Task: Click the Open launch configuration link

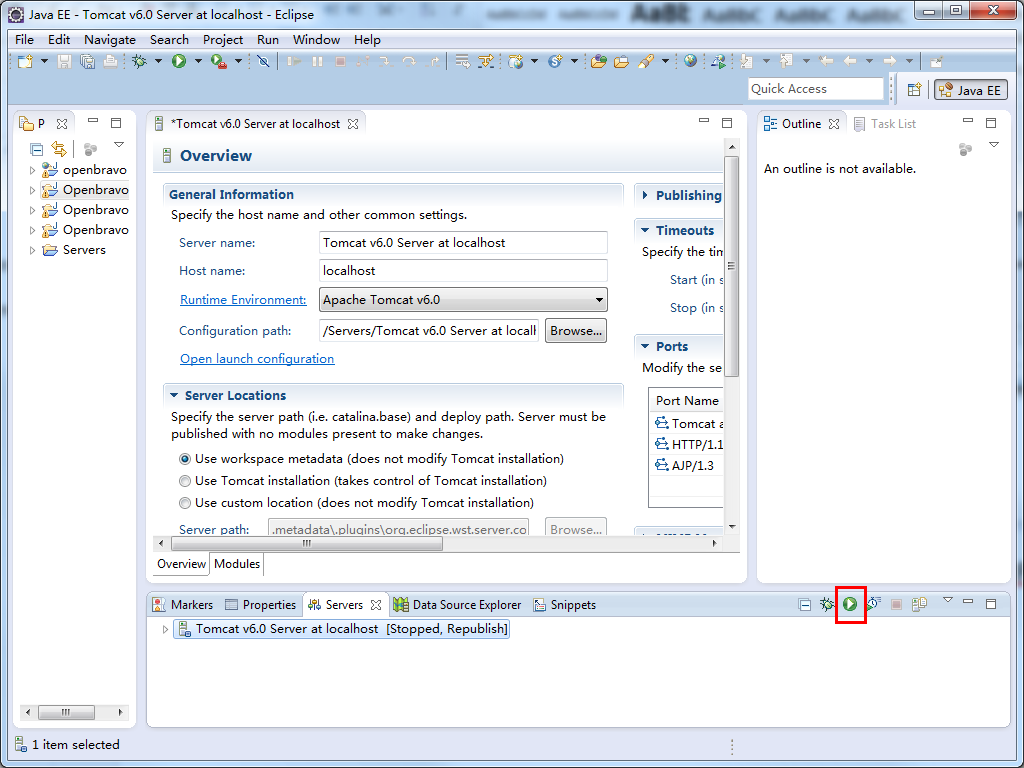Action: click(x=257, y=359)
